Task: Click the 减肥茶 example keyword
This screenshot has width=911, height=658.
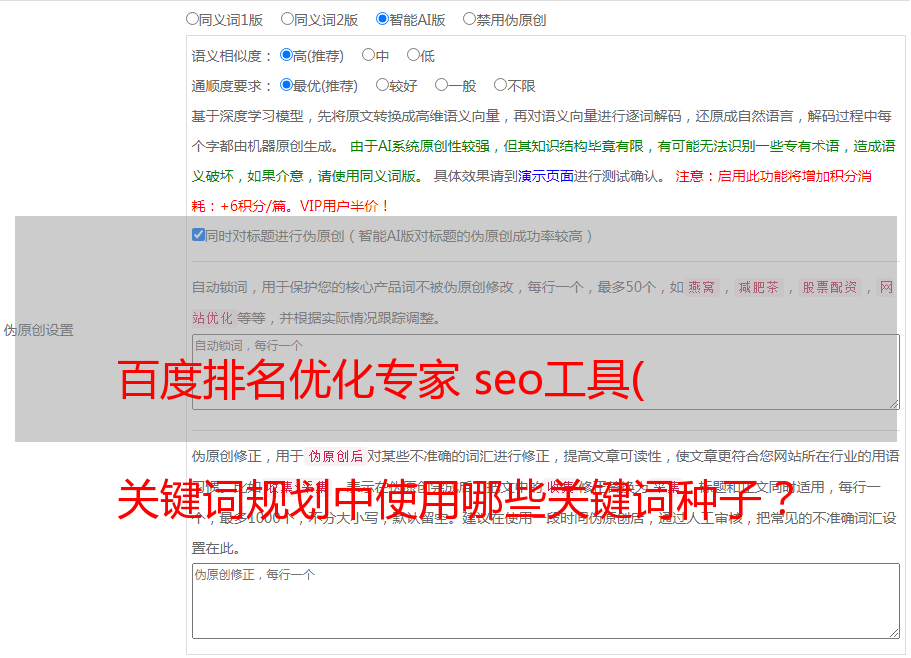Action: point(759,287)
